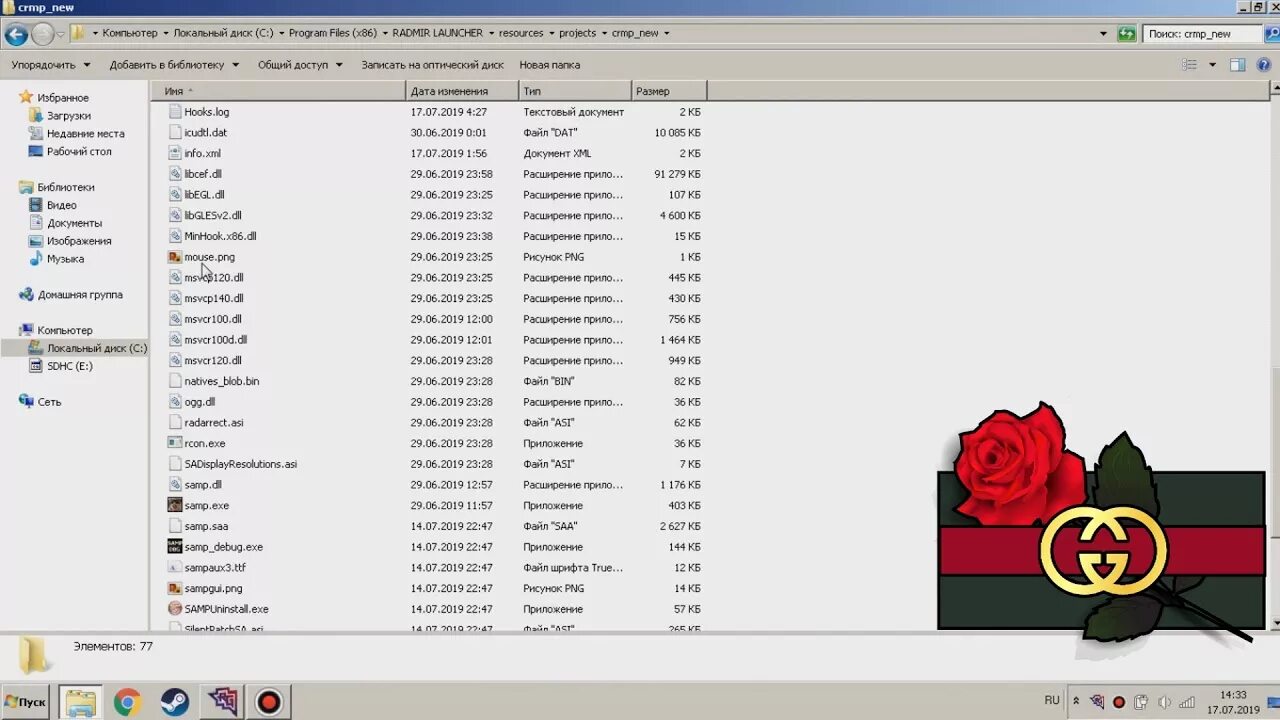Sort by the Дата изменения column header
The width and height of the screenshot is (1280, 720).
[x=462, y=91]
